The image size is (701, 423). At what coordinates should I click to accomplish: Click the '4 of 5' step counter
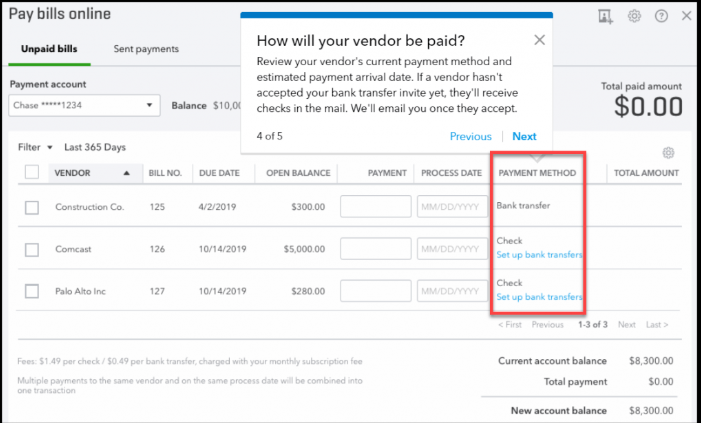[270, 136]
